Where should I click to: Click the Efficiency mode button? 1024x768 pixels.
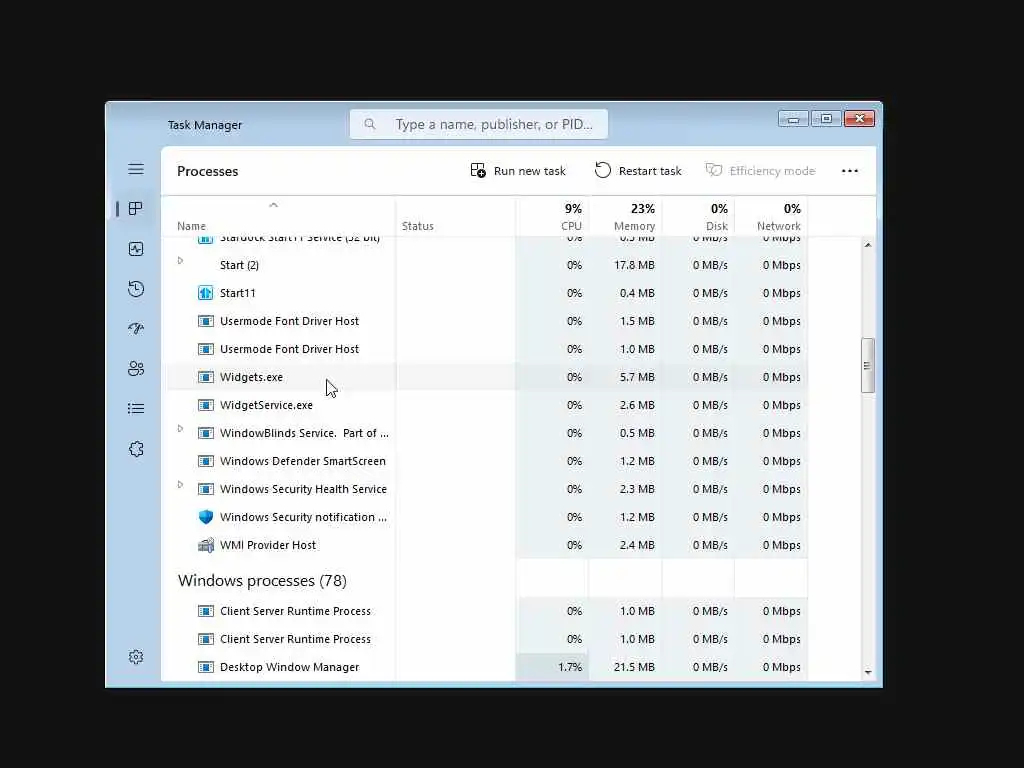pyautogui.click(x=761, y=170)
